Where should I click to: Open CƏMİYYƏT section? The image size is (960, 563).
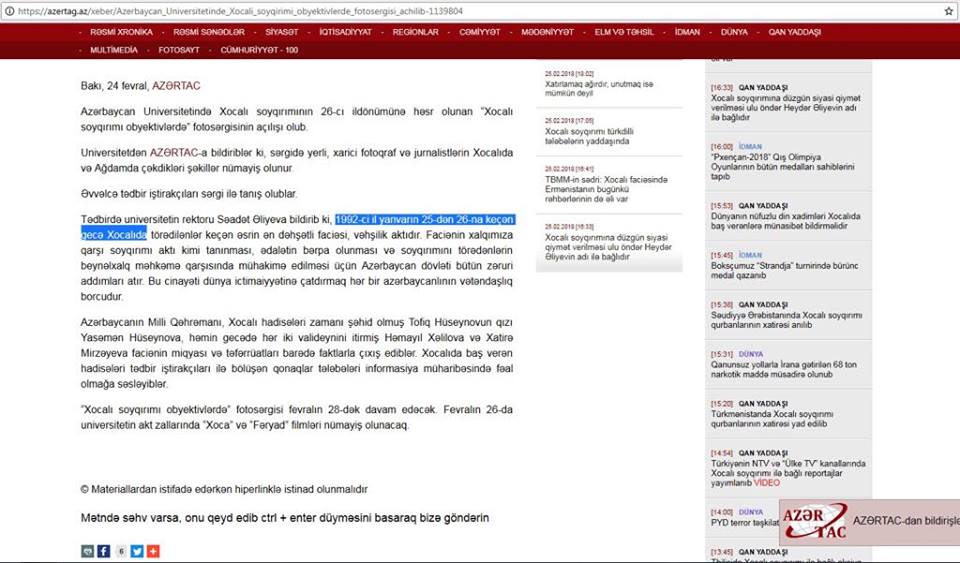pos(480,32)
